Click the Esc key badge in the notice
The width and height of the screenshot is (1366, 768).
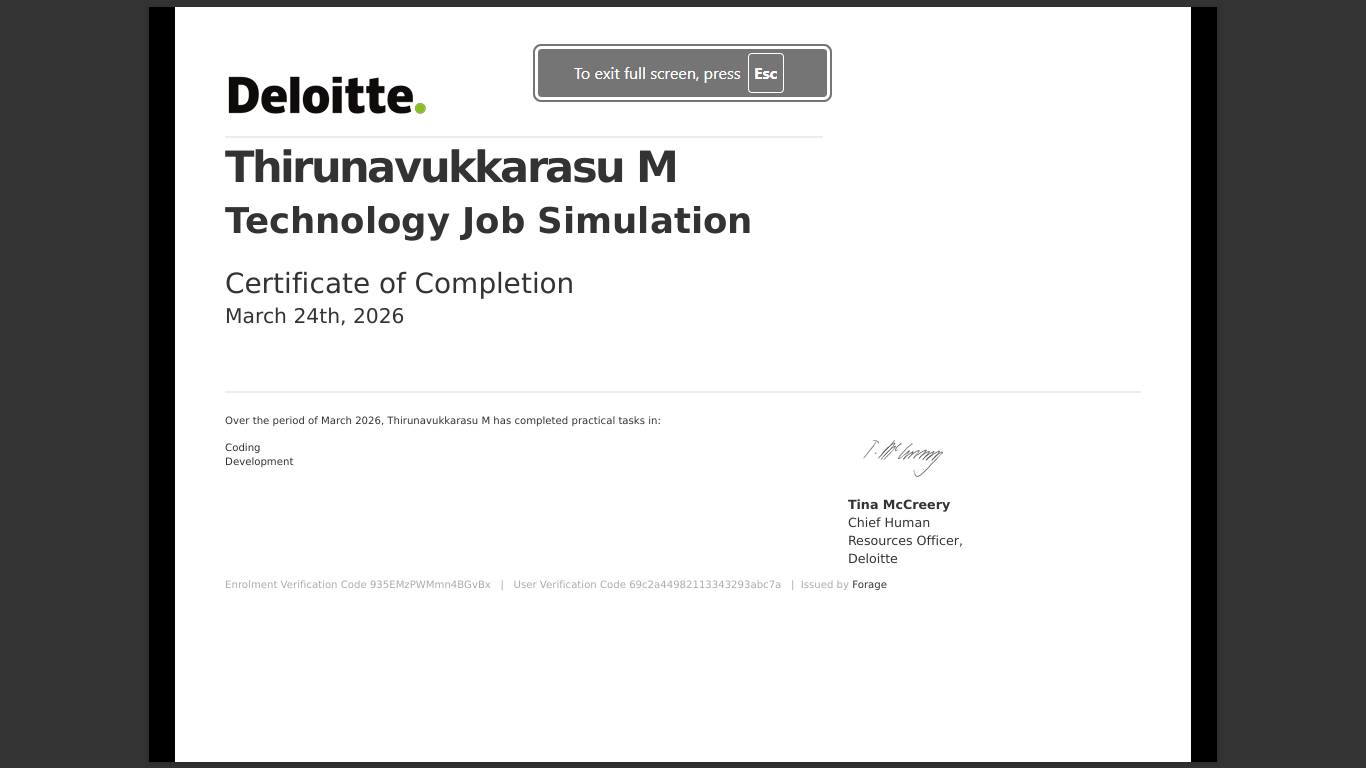[x=766, y=73]
